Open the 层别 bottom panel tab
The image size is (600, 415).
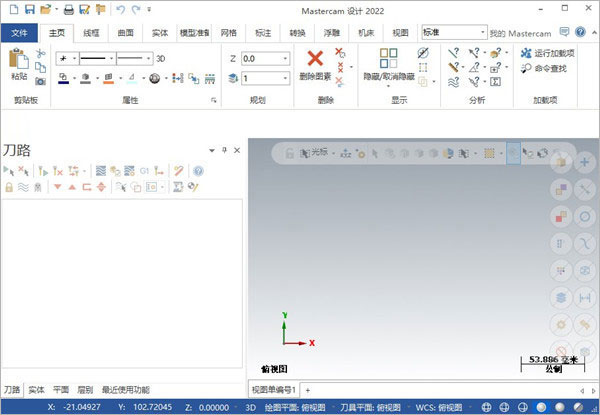coord(85,390)
